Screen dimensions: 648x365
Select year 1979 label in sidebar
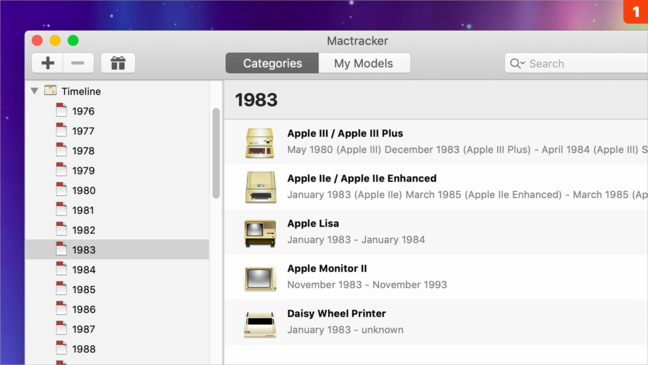tap(83, 171)
